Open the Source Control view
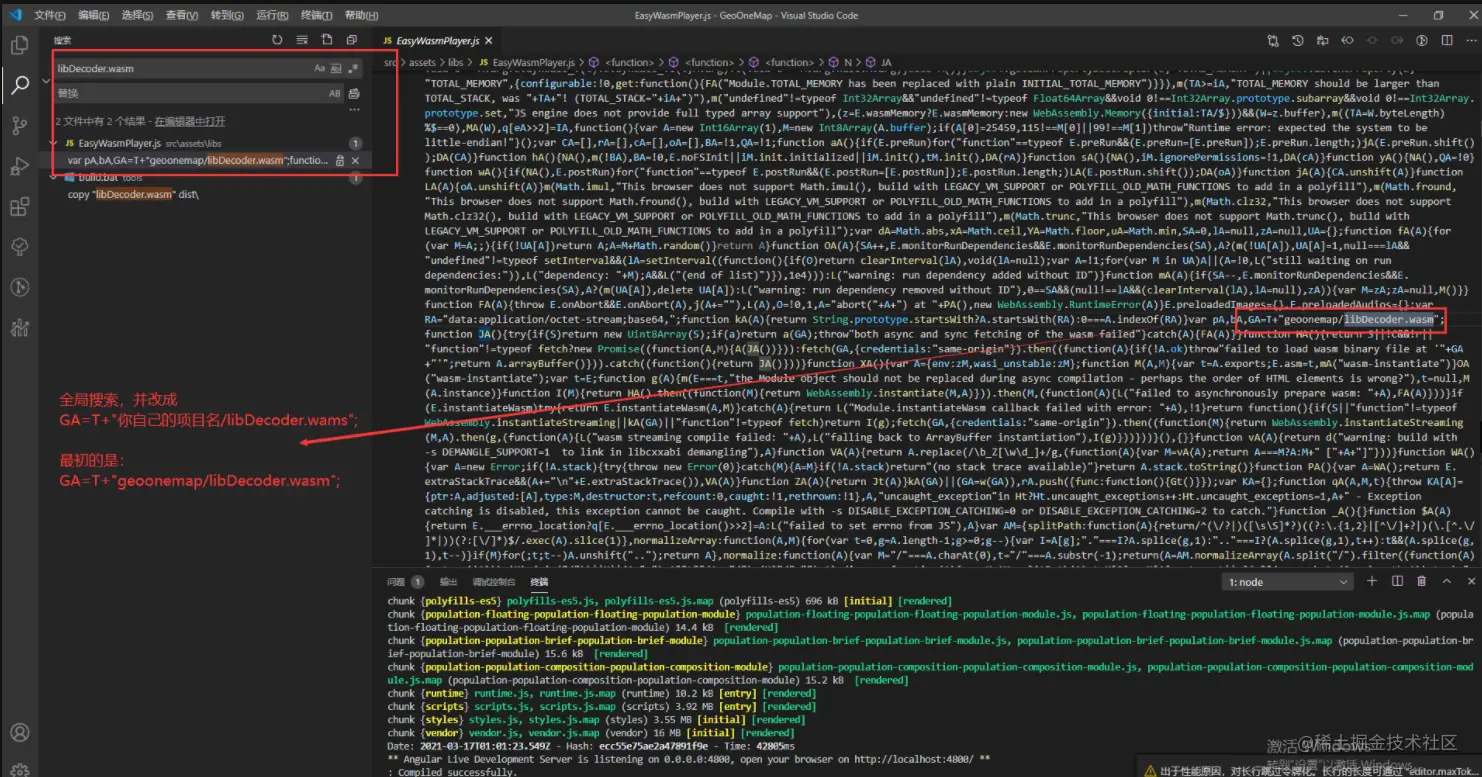Screen dimensions: 1482x777 point(19,126)
